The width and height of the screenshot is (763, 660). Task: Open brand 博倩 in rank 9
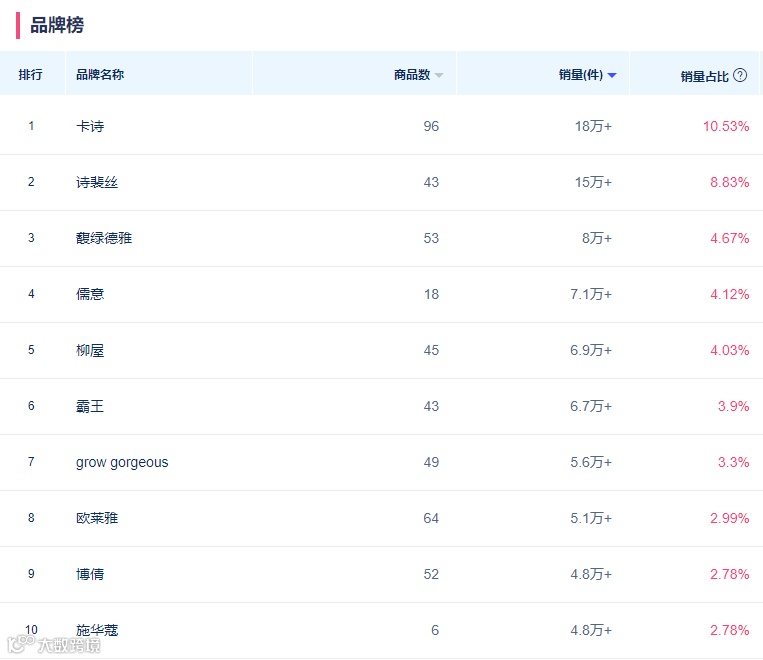[90, 574]
